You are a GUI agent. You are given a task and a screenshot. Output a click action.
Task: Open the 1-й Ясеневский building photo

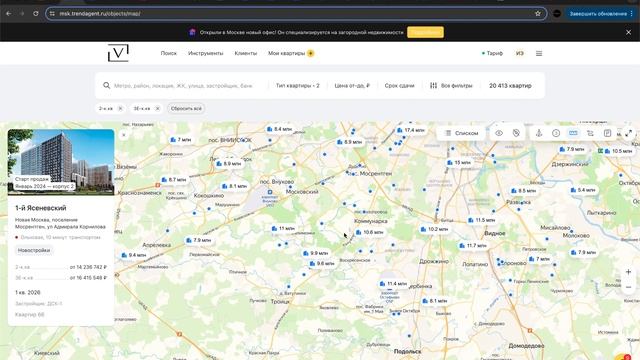click(x=61, y=162)
